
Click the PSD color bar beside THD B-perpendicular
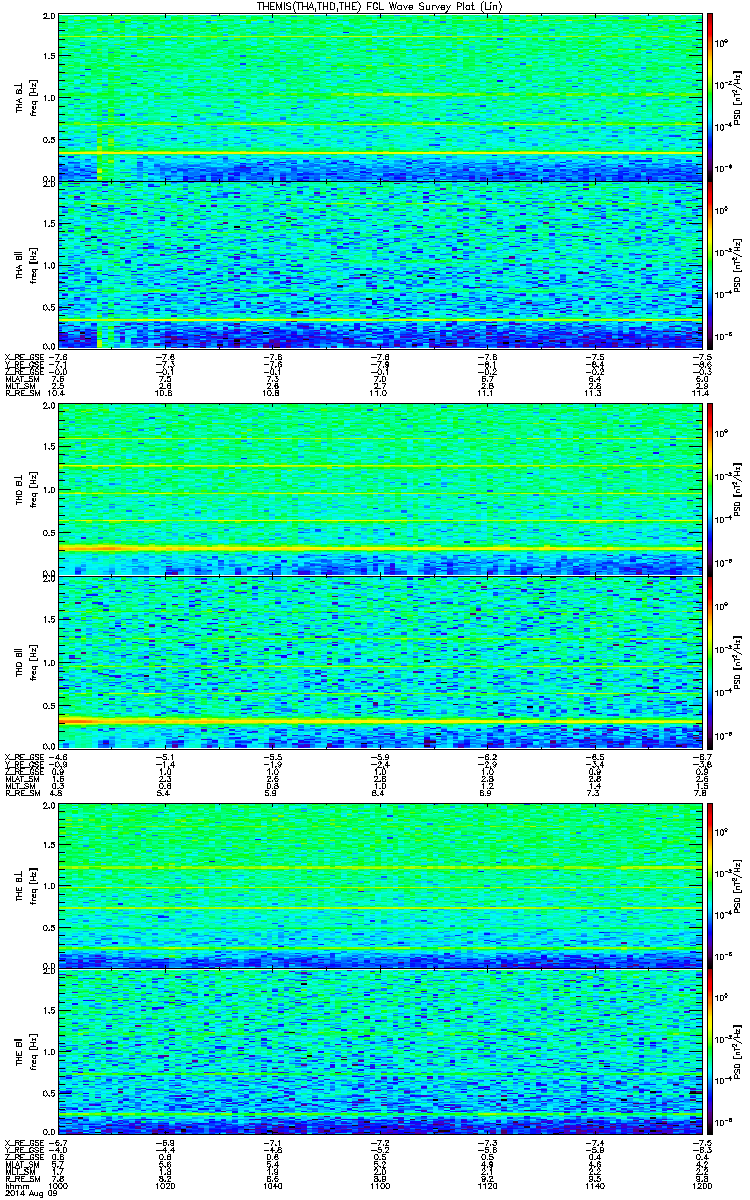[x=710, y=491]
